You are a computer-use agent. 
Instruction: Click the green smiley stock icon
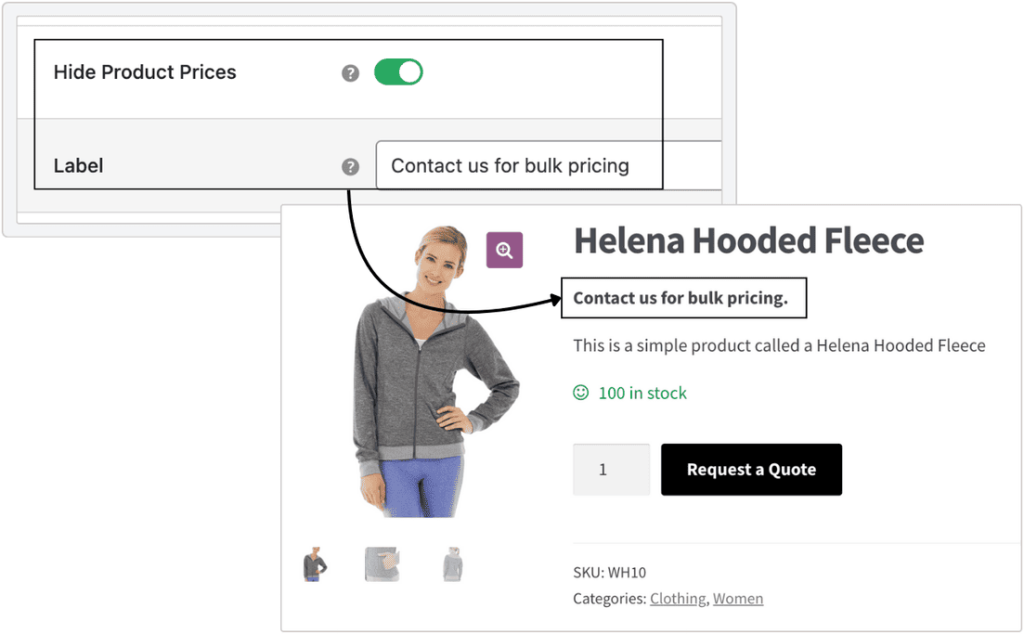pos(580,393)
